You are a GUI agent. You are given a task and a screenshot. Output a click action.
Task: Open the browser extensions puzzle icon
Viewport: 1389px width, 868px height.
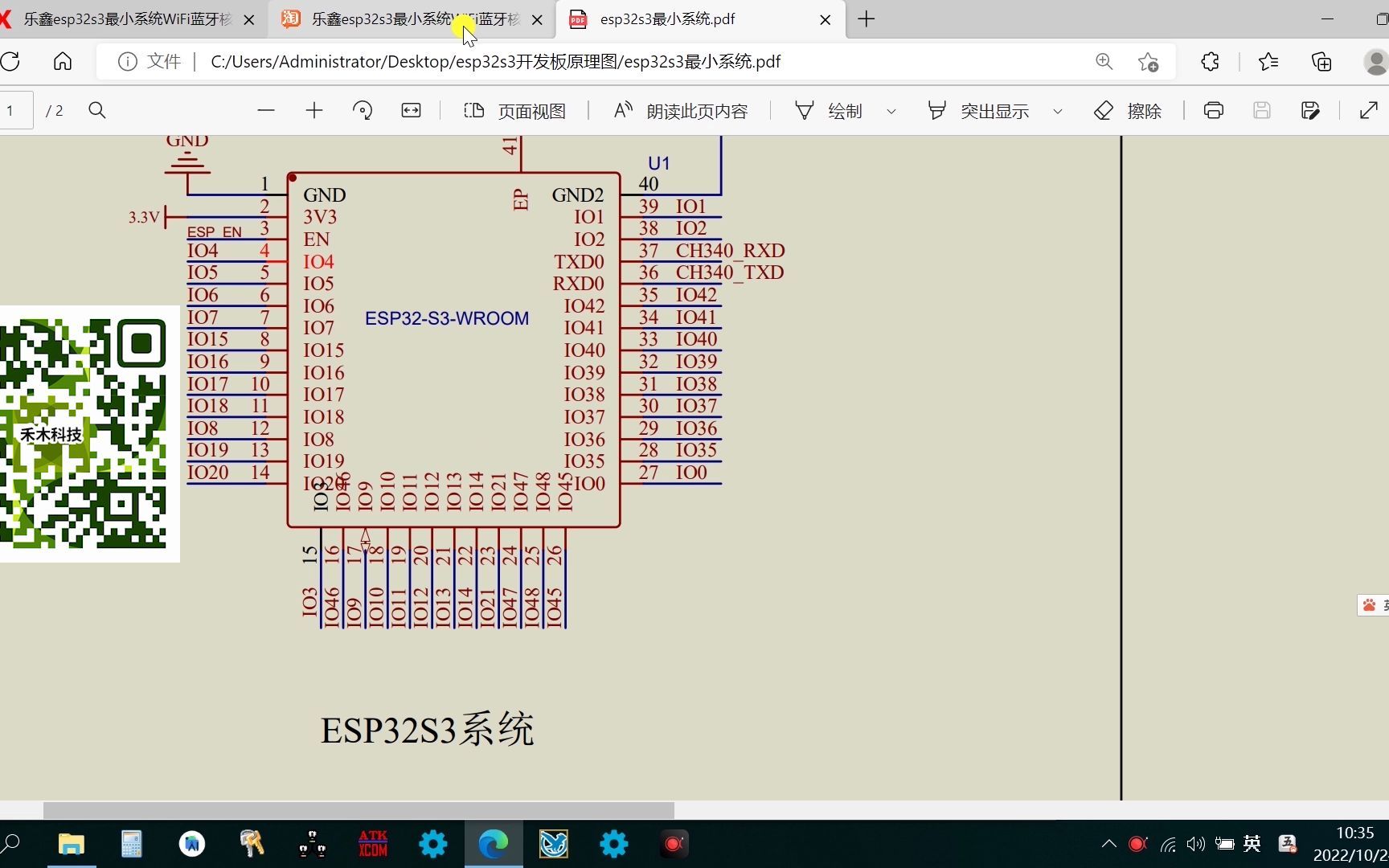[x=1210, y=62]
